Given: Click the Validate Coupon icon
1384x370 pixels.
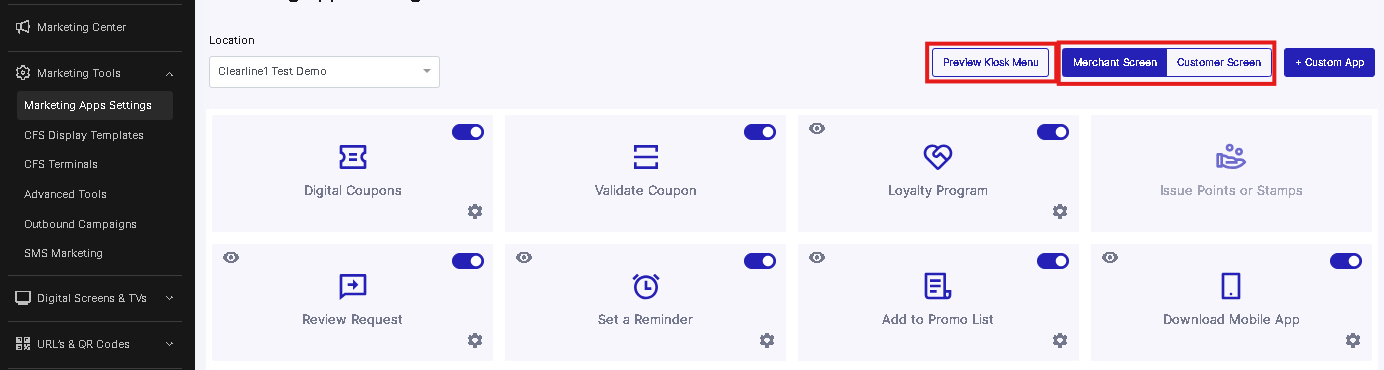Looking at the screenshot, I should pos(645,157).
